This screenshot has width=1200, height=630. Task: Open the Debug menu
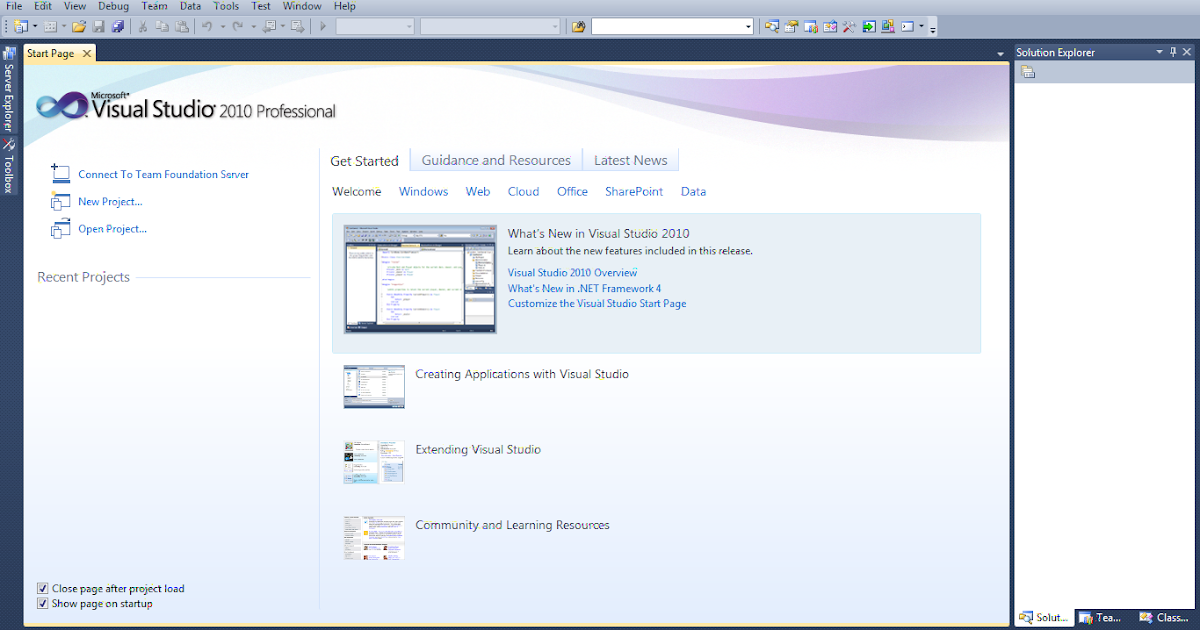click(114, 6)
